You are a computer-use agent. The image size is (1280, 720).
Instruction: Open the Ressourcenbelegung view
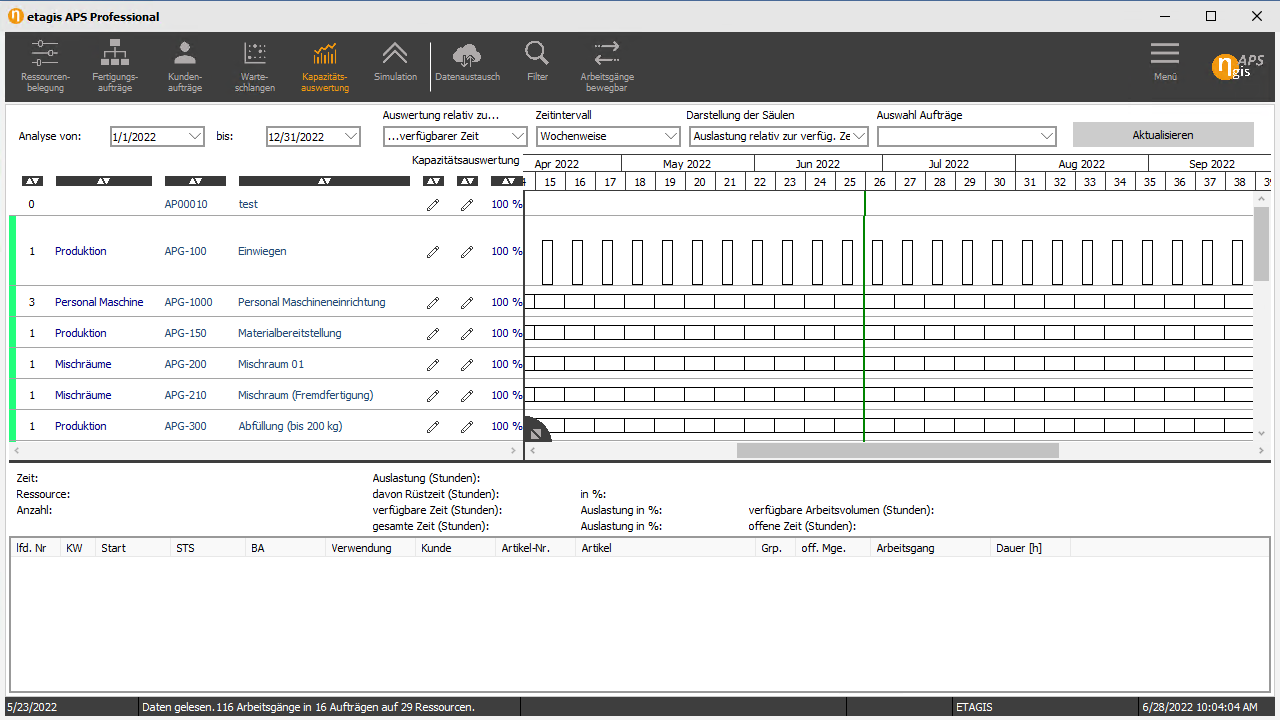pyautogui.click(x=45, y=67)
